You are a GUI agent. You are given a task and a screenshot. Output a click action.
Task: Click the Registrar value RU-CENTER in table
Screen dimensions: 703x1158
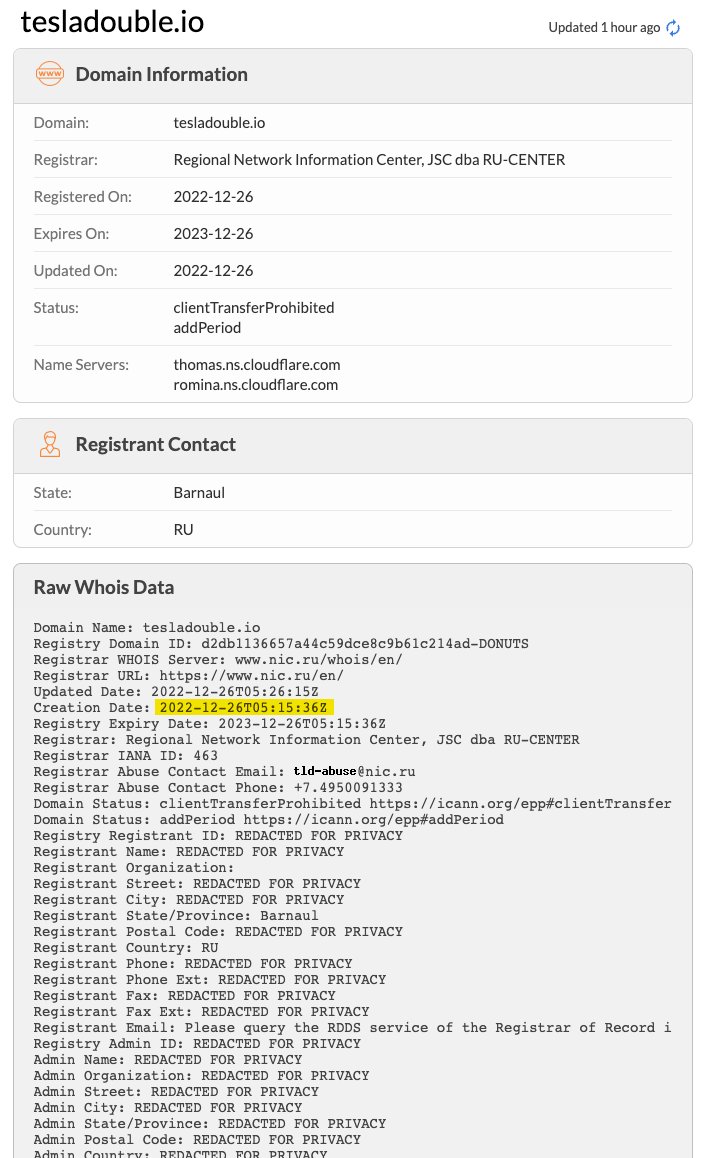click(x=369, y=160)
